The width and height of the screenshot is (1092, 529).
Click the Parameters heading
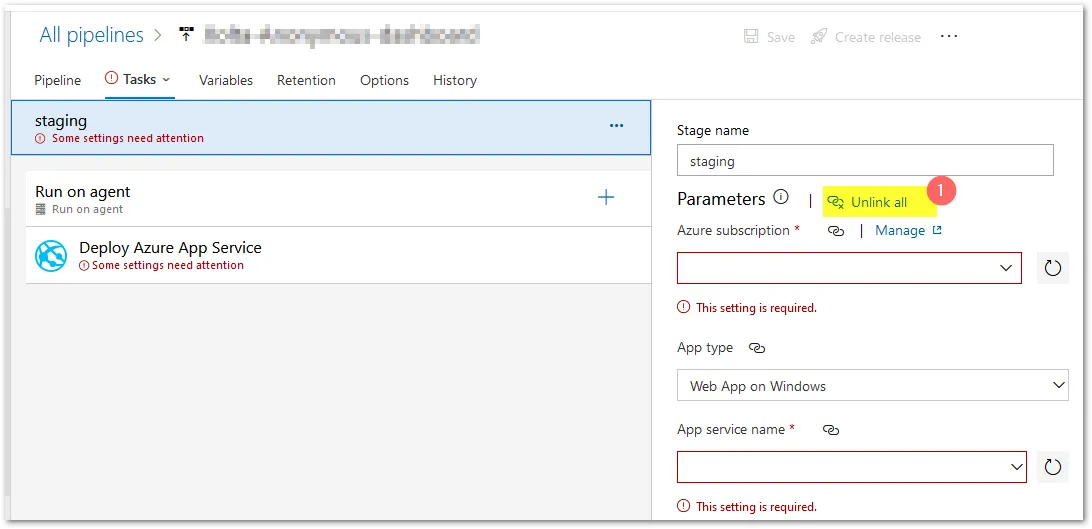tap(721, 199)
